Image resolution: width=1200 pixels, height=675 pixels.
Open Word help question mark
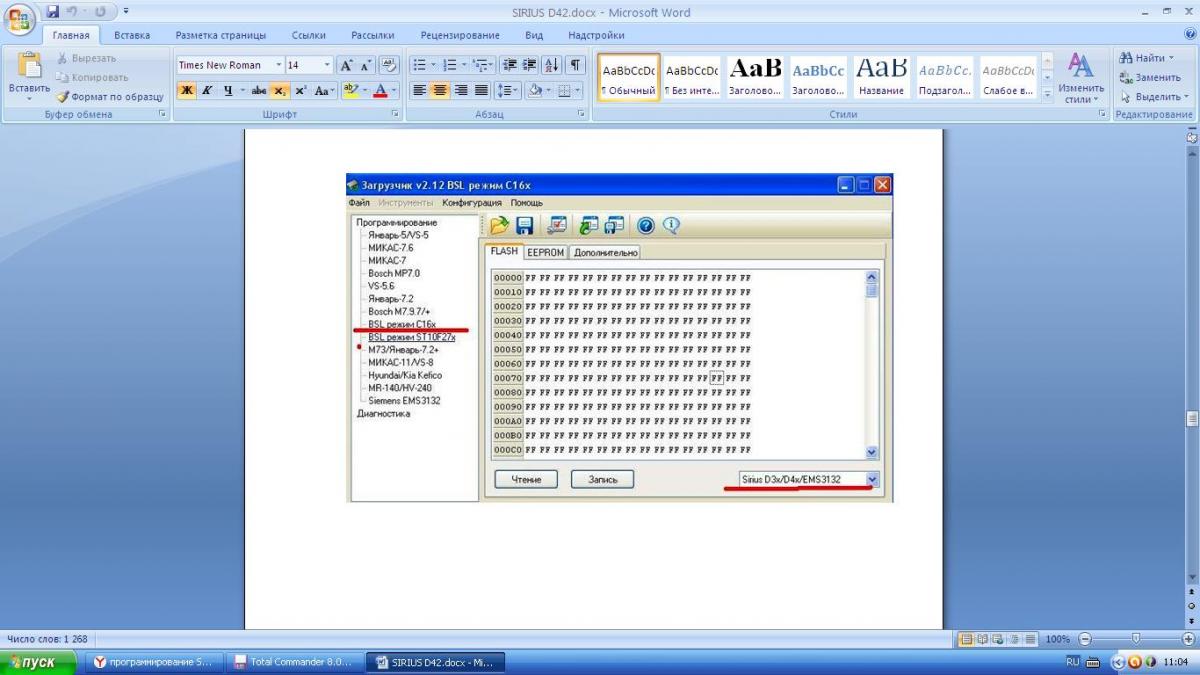click(1189, 35)
